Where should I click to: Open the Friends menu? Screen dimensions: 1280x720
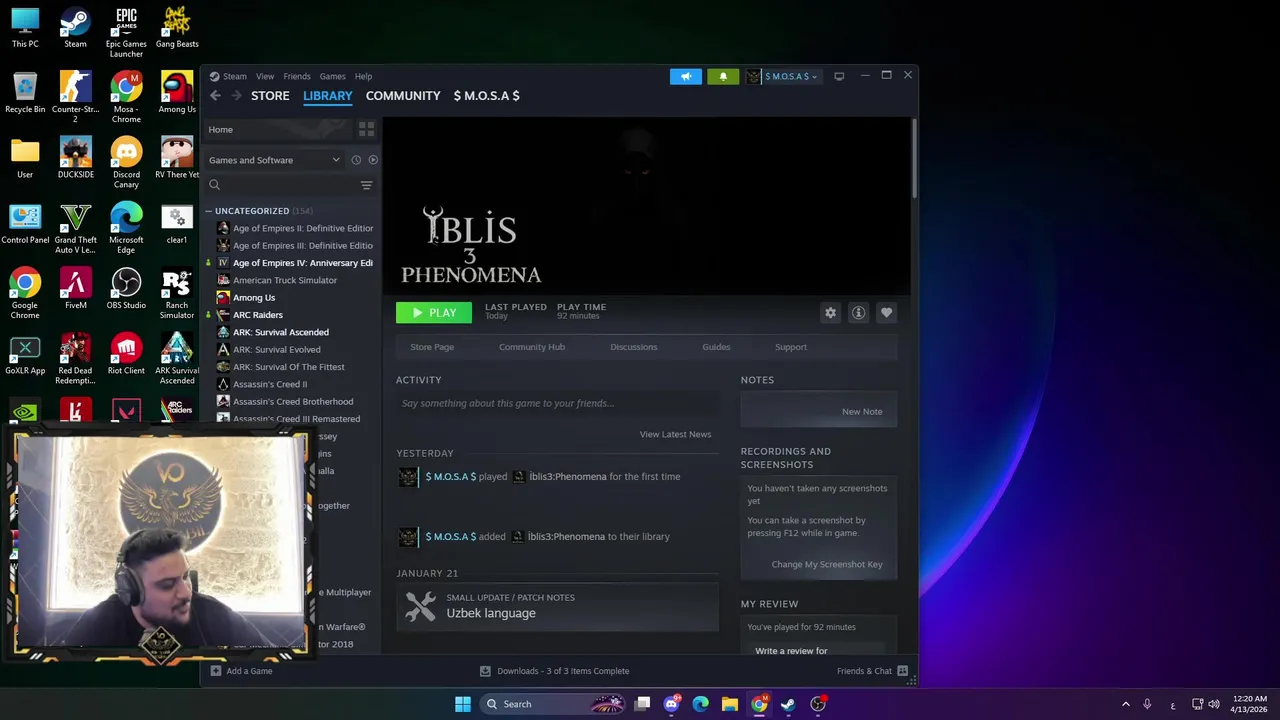coord(297,76)
